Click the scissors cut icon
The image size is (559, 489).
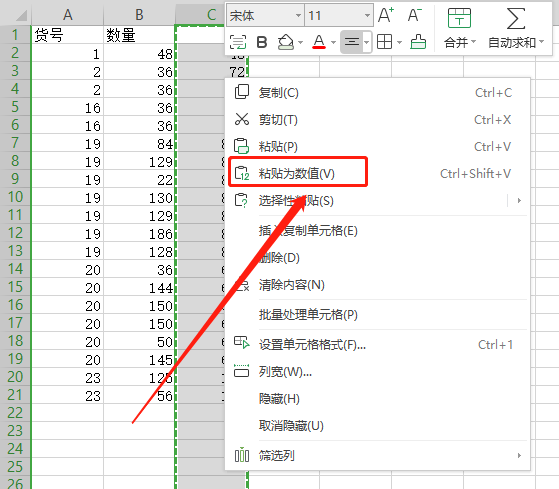(x=242, y=119)
